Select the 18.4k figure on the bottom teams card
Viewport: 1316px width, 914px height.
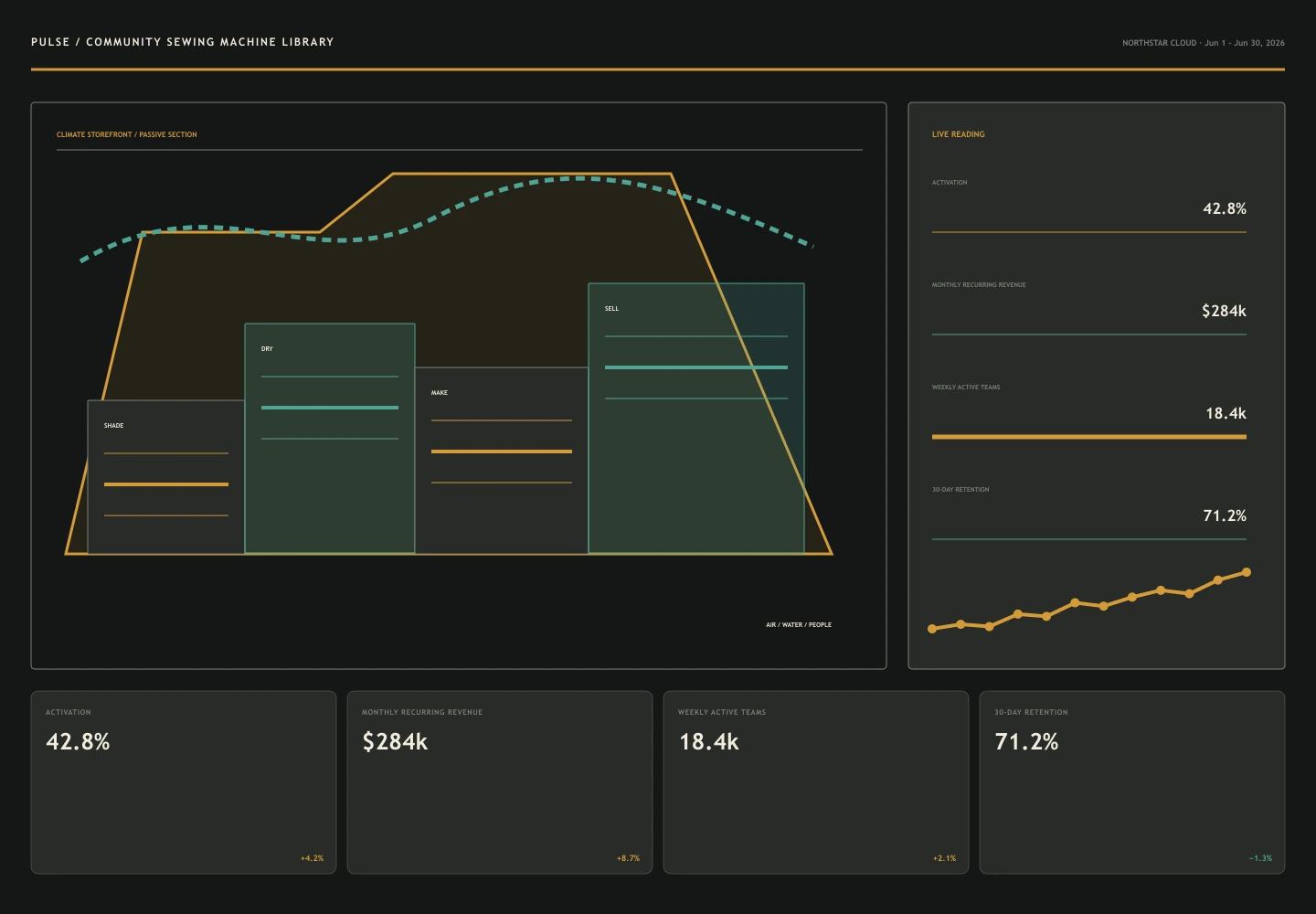pyautogui.click(x=708, y=741)
